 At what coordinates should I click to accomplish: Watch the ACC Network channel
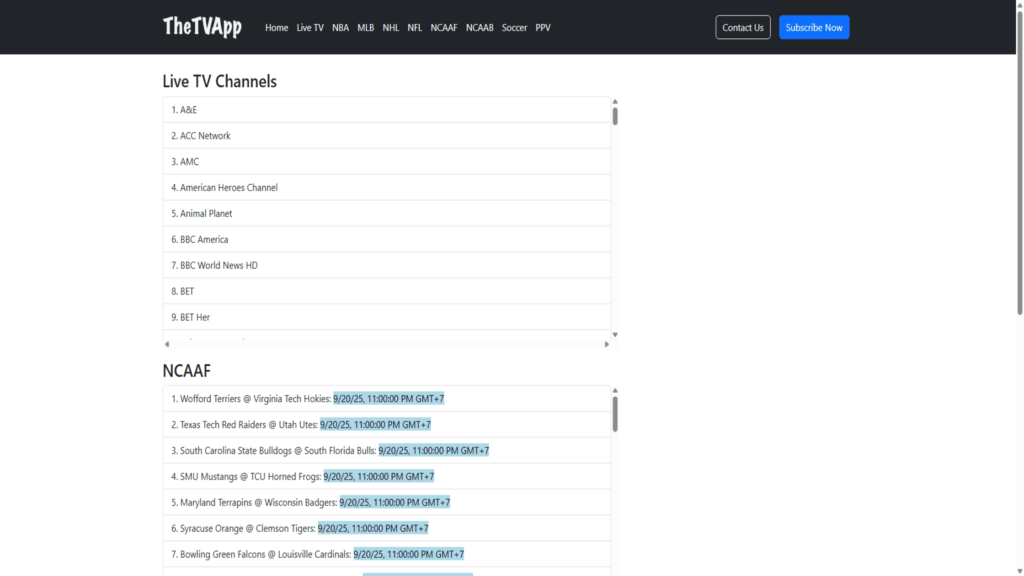click(205, 136)
